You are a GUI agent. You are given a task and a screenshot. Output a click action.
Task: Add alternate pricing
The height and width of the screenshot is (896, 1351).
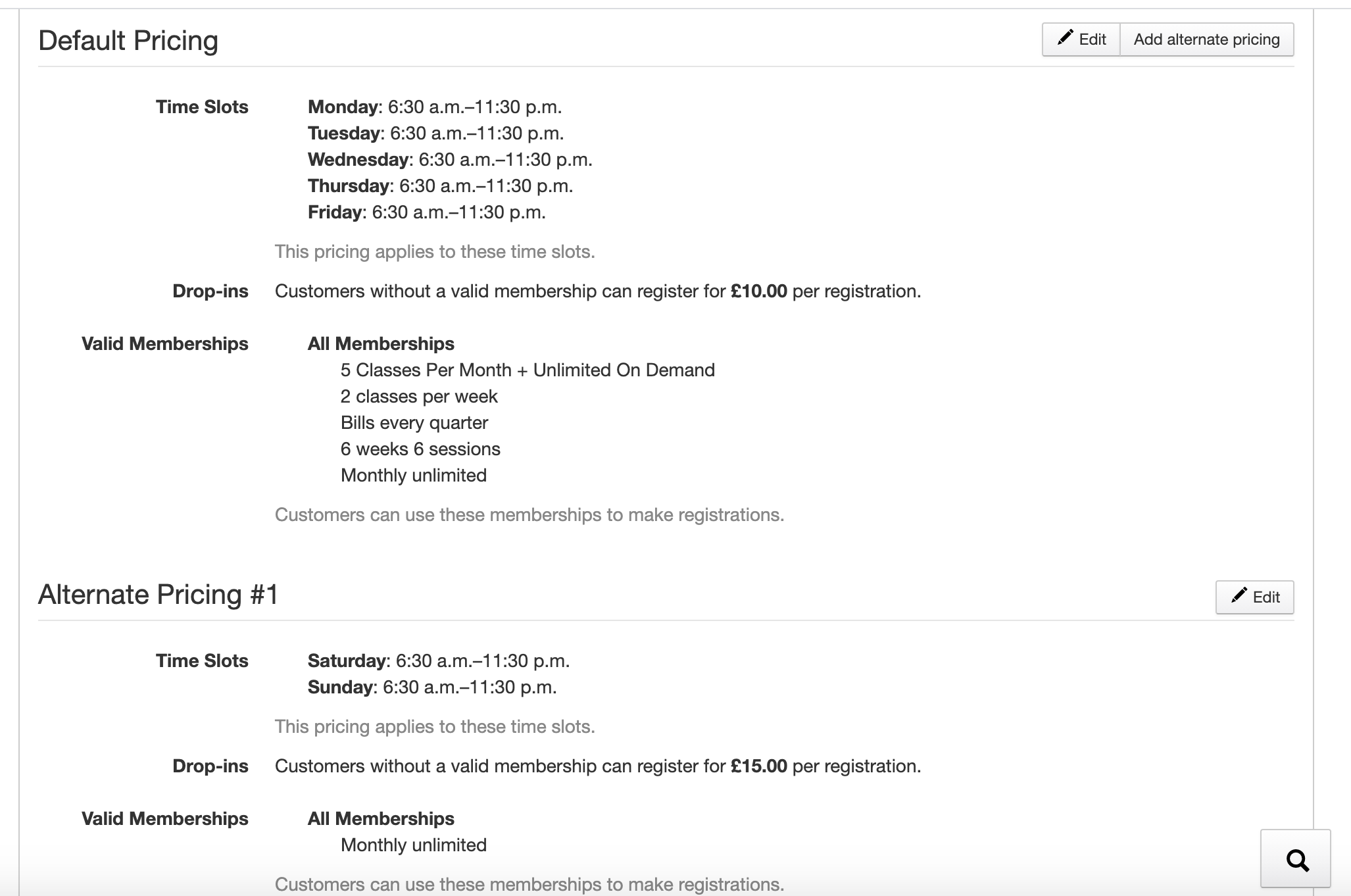(x=1206, y=39)
